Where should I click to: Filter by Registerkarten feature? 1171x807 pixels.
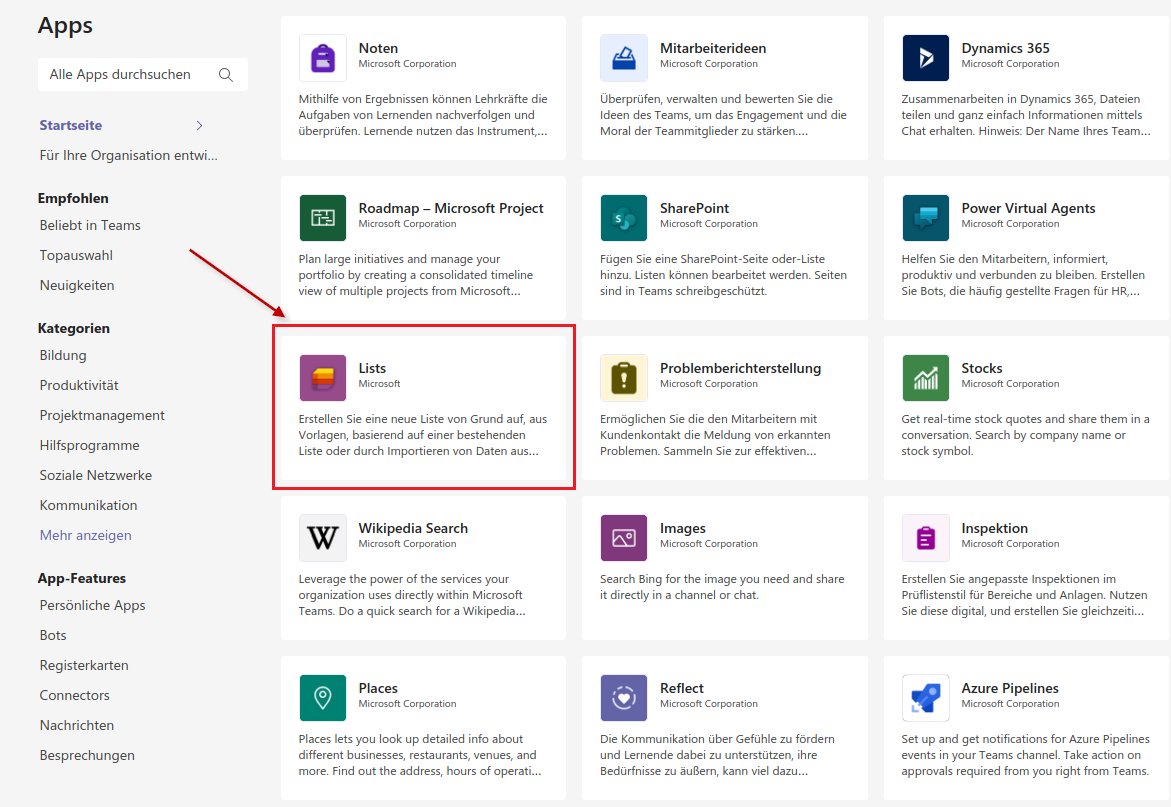[84, 665]
